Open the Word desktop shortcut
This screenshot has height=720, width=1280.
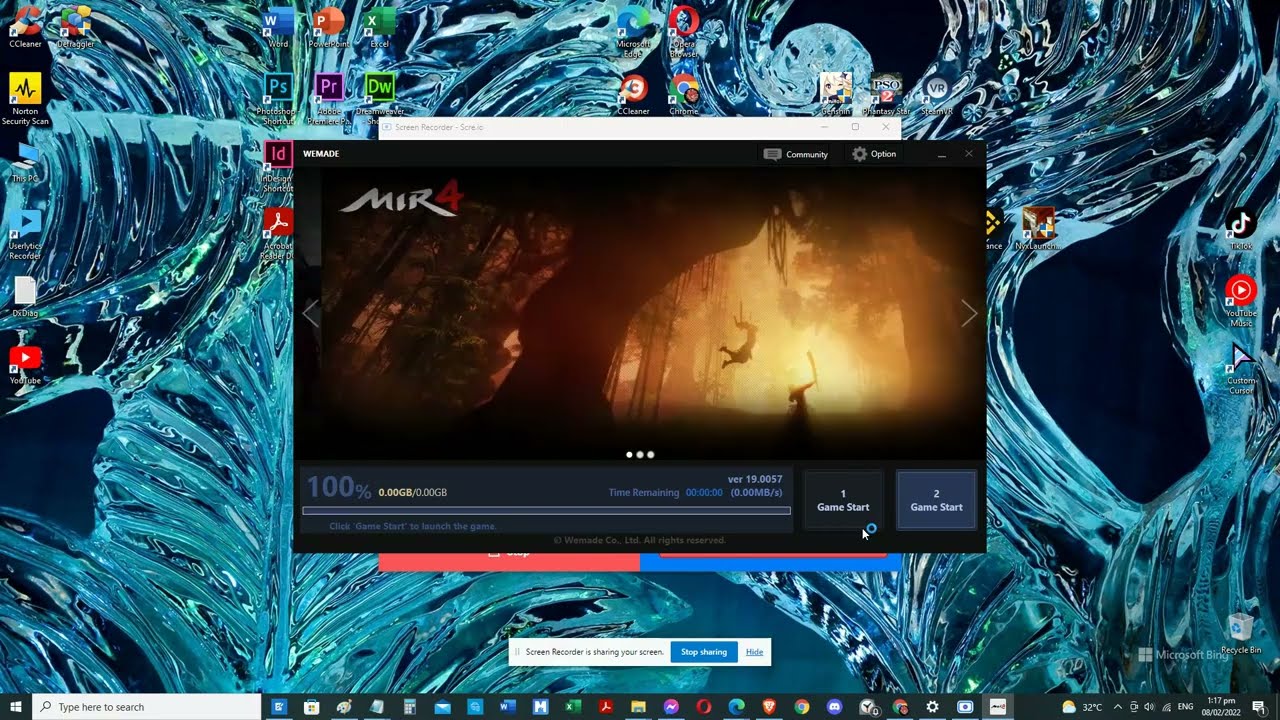tap(277, 27)
